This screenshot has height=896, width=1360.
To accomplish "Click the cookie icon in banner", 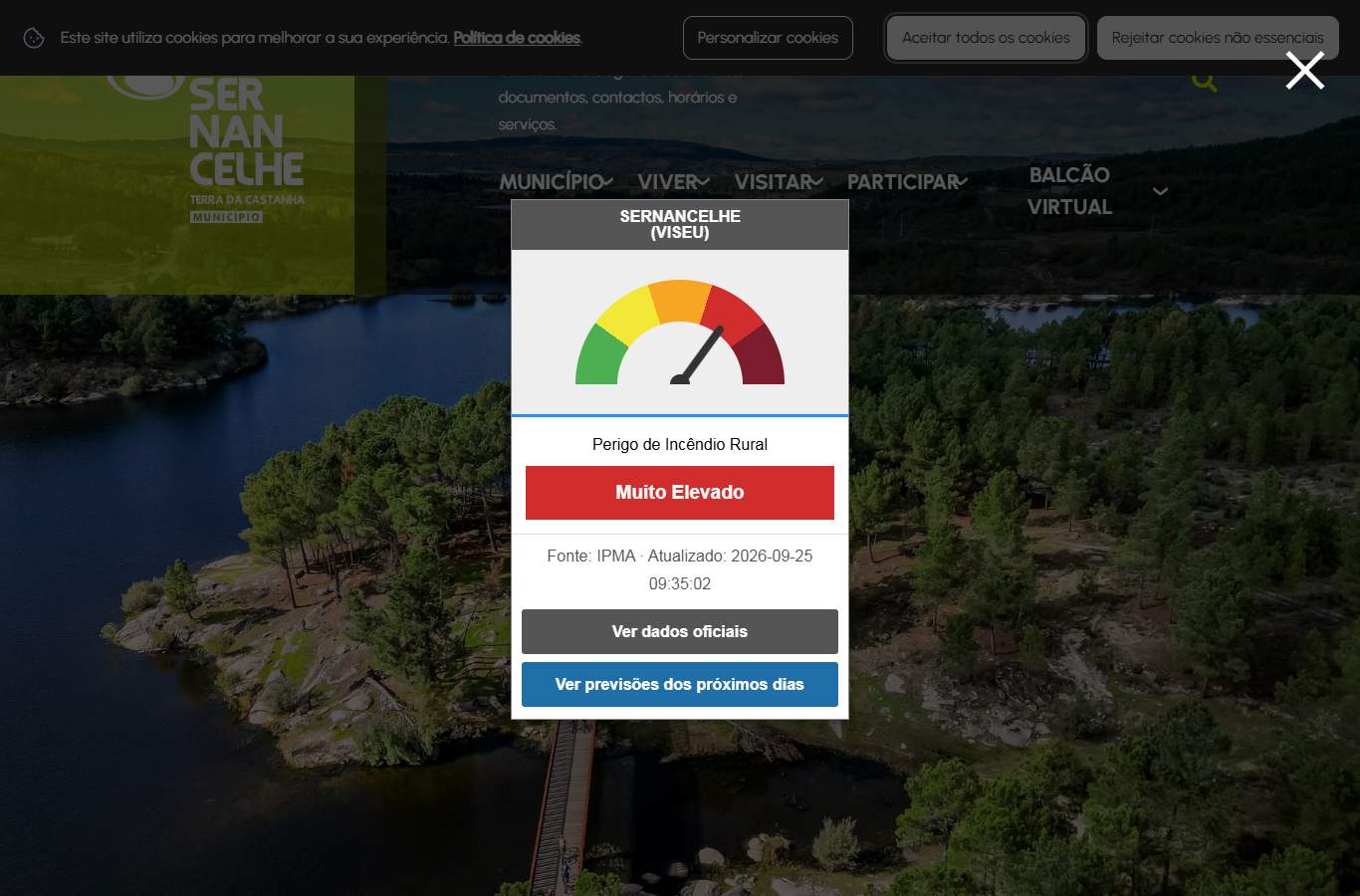I will (x=34, y=38).
